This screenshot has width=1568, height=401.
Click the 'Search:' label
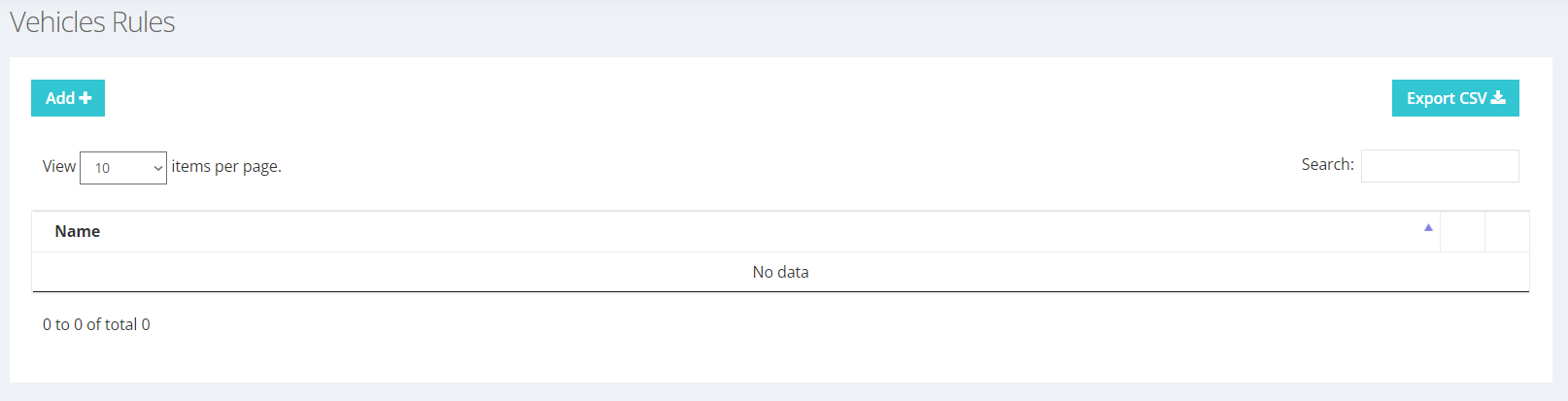coord(1327,164)
